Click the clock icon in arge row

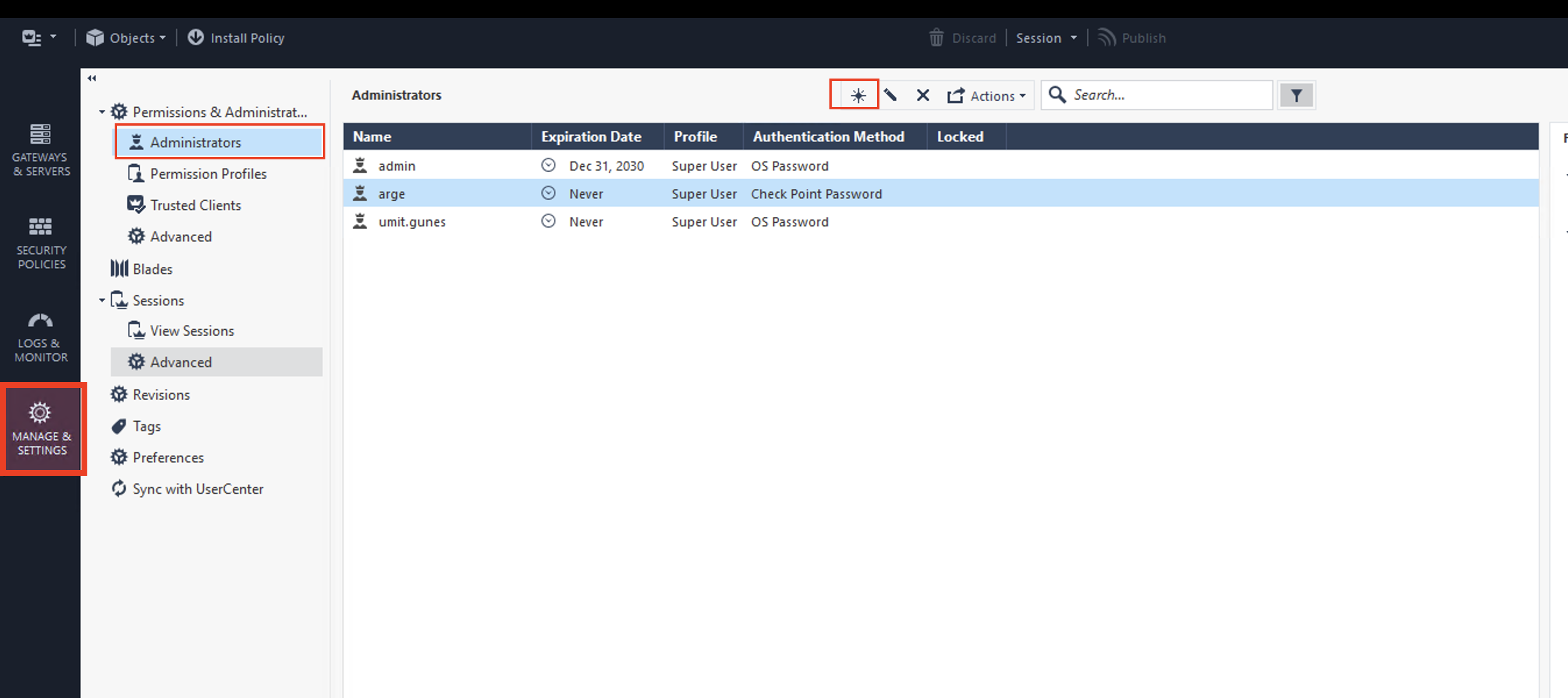click(548, 193)
